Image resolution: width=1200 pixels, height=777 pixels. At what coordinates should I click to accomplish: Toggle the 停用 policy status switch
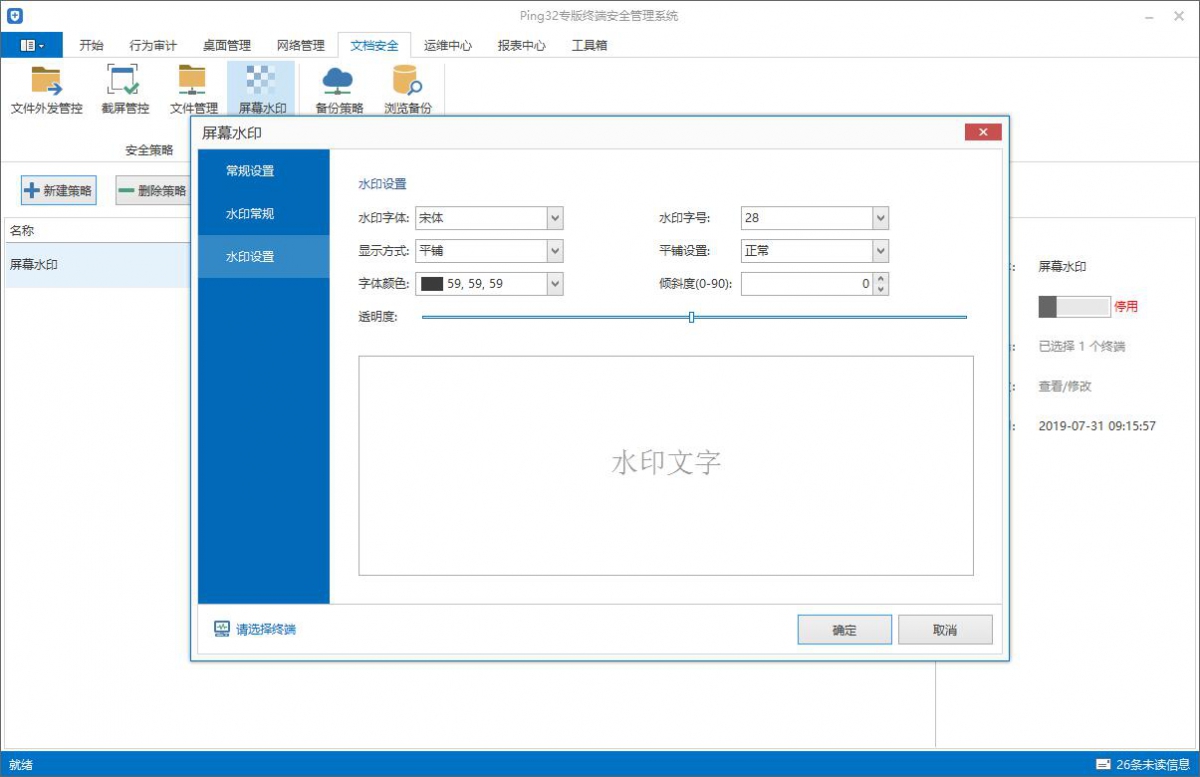coord(1074,307)
